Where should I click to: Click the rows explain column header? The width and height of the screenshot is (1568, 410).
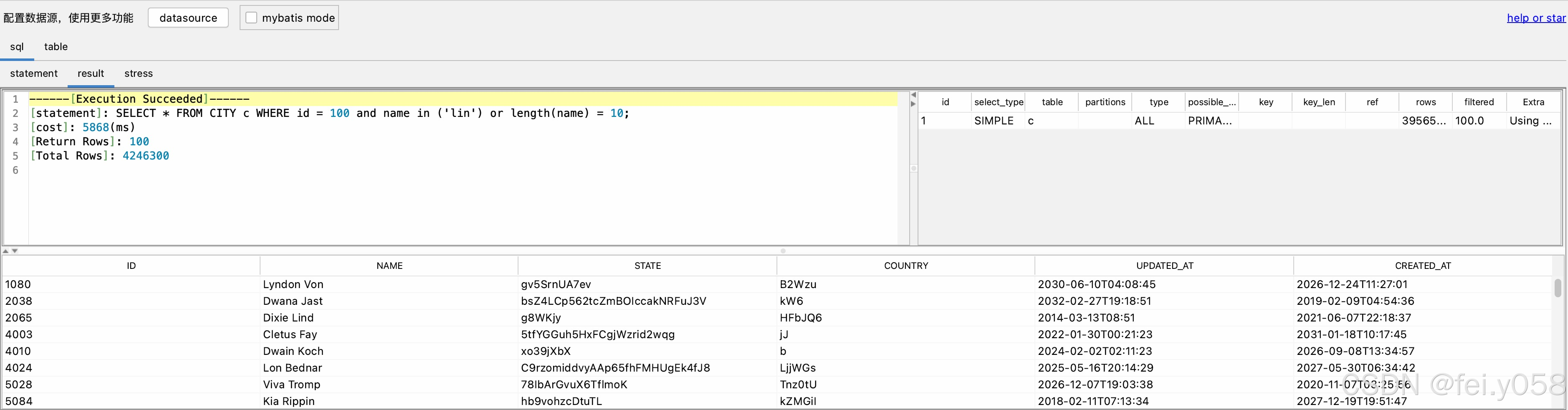[1426, 102]
